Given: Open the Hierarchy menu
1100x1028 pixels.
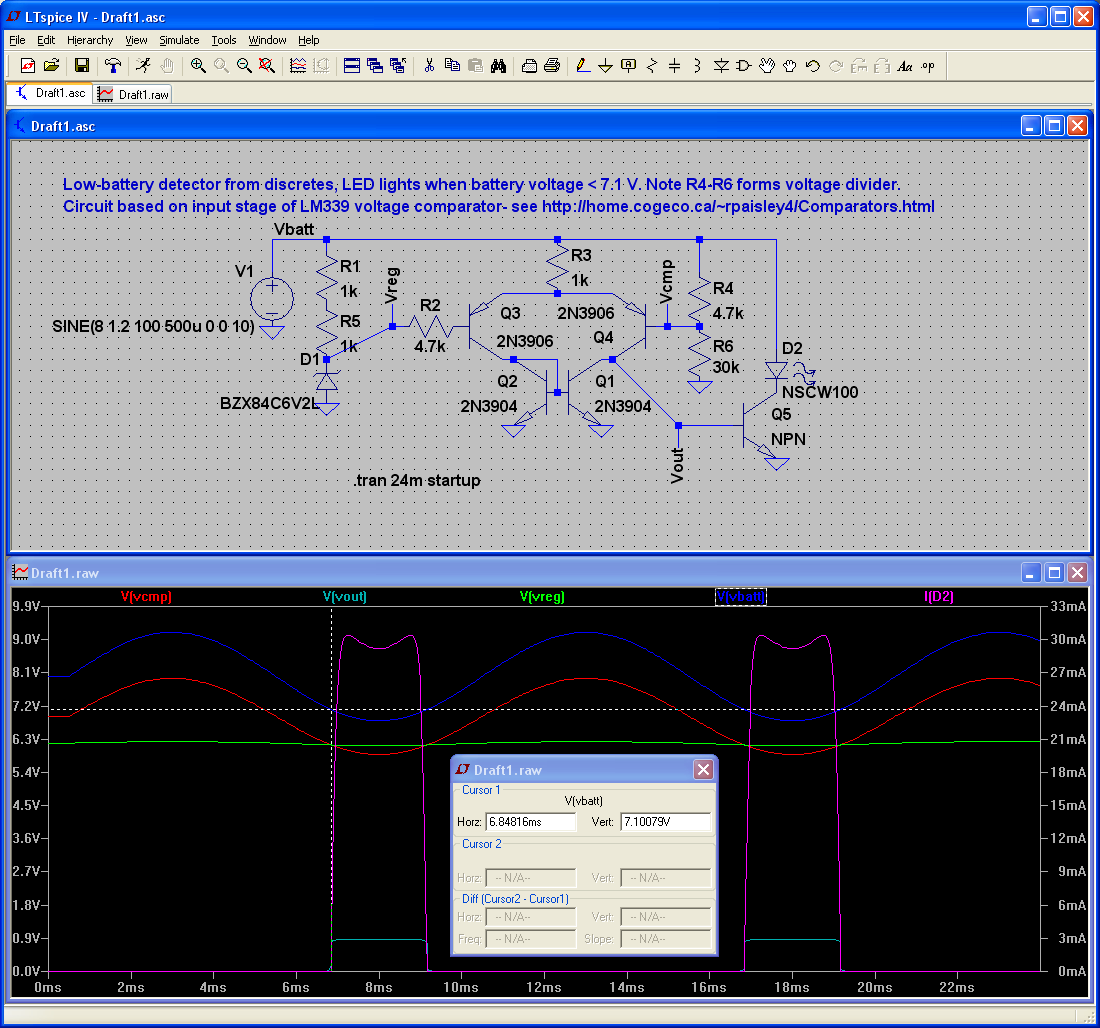Looking at the screenshot, I should pos(90,40).
